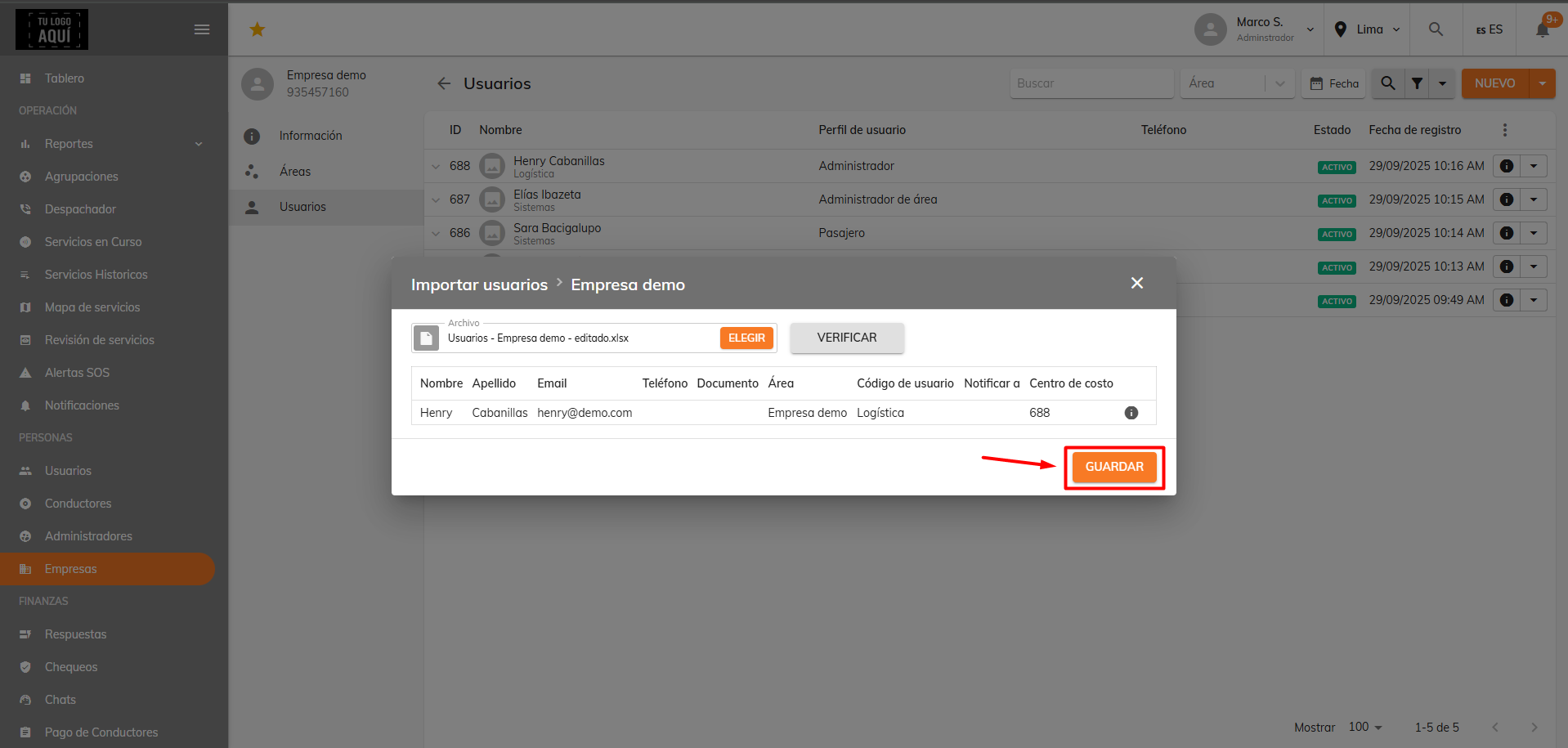Image resolution: width=1568 pixels, height=748 pixels.
Task: Open Agrupaciones in the sidebar
Action: click(x=107, y=177)
